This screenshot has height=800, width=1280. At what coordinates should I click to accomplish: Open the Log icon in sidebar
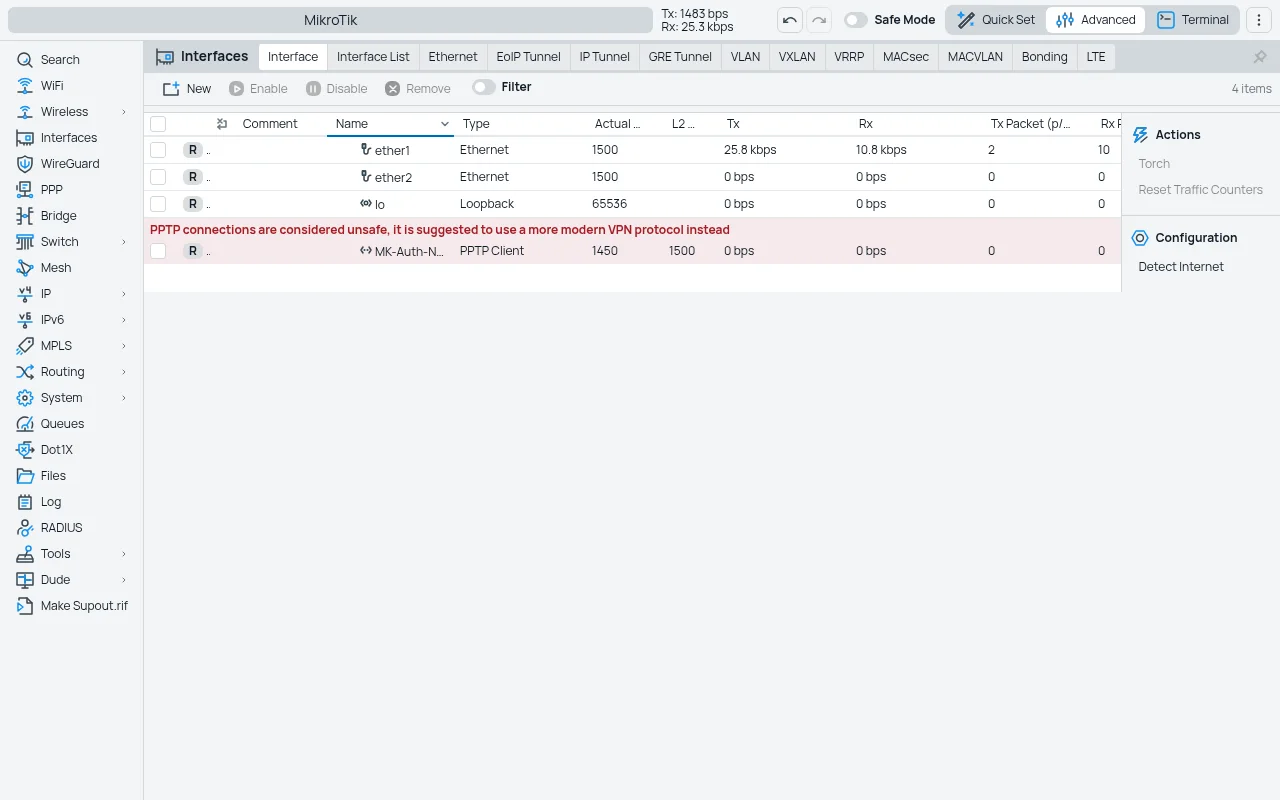(x=25, y=502)
